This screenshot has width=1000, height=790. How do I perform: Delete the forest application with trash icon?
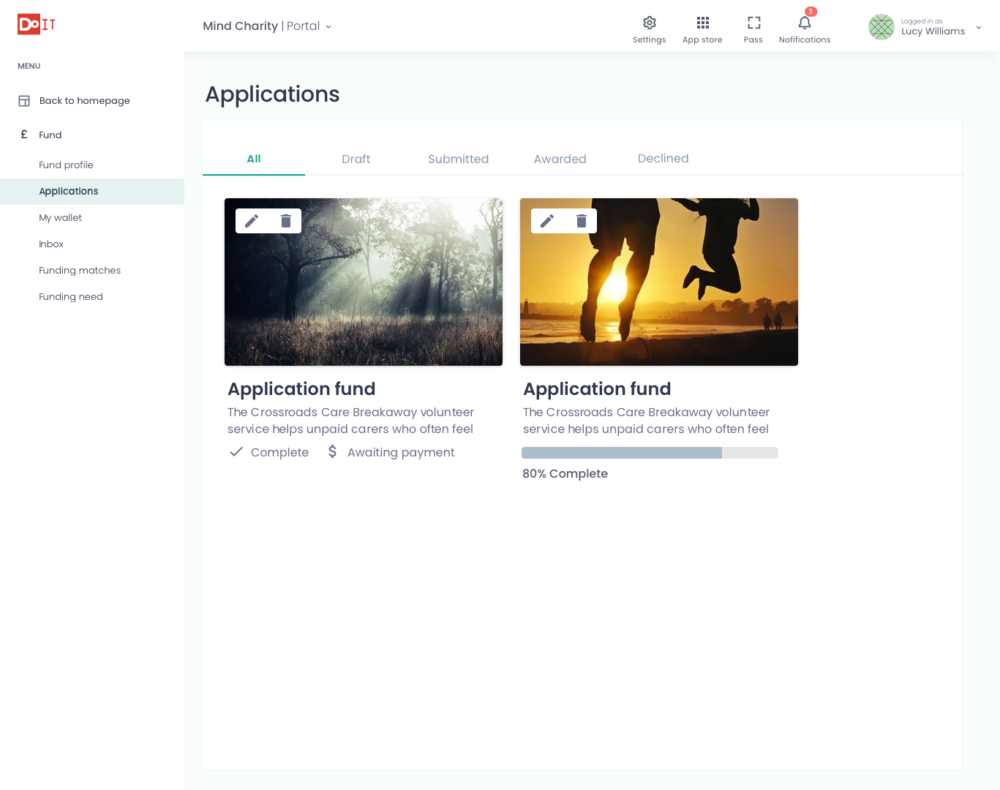(286, 221)
